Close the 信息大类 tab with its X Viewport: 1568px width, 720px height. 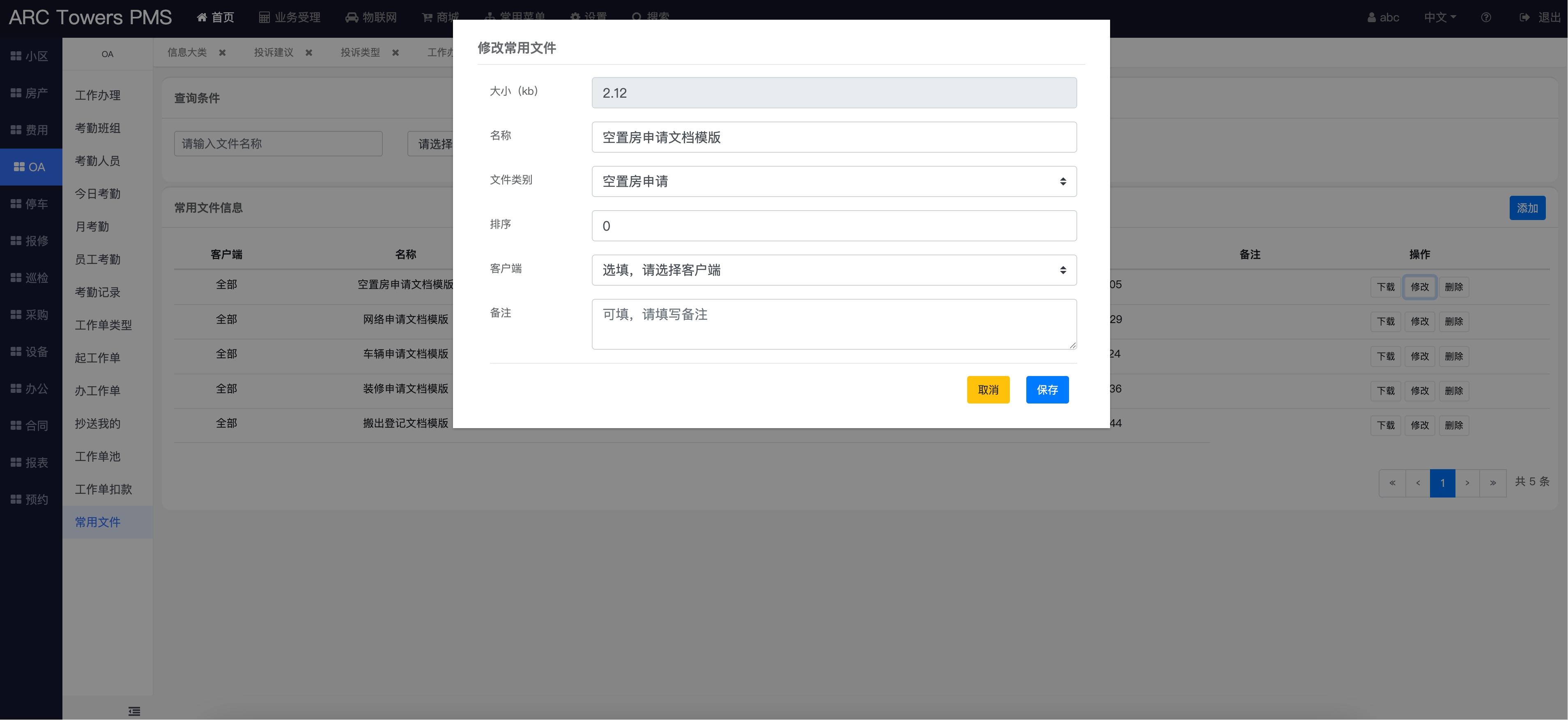coord(222,53)
